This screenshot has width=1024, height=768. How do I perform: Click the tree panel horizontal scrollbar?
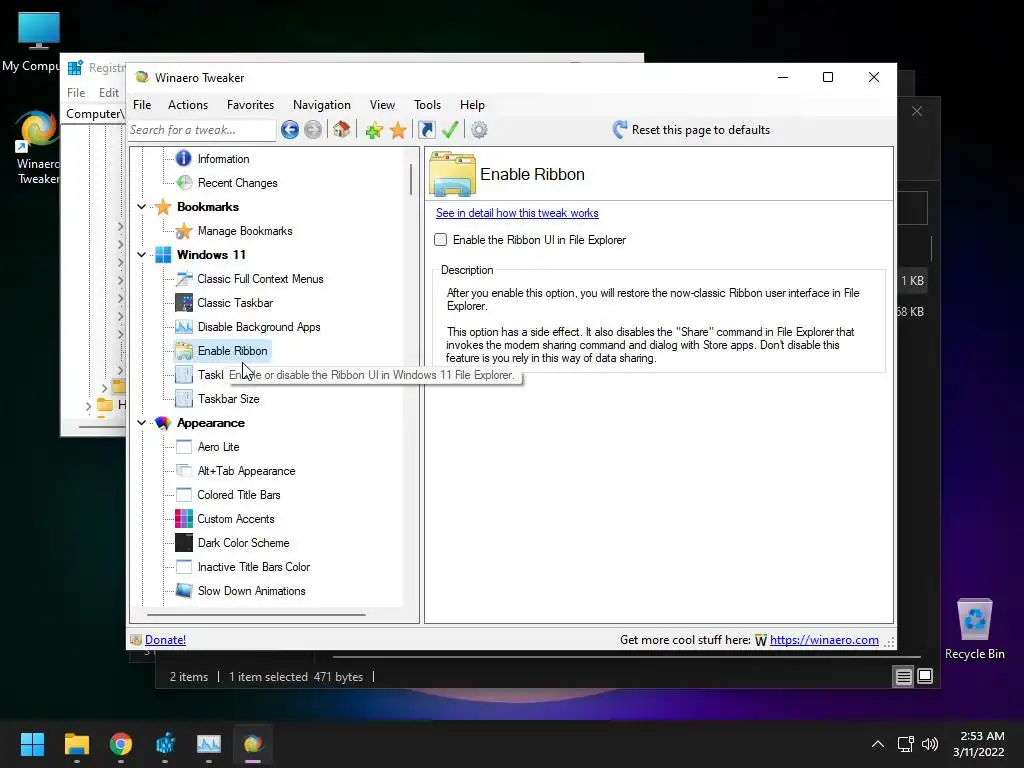click(256, 615)
